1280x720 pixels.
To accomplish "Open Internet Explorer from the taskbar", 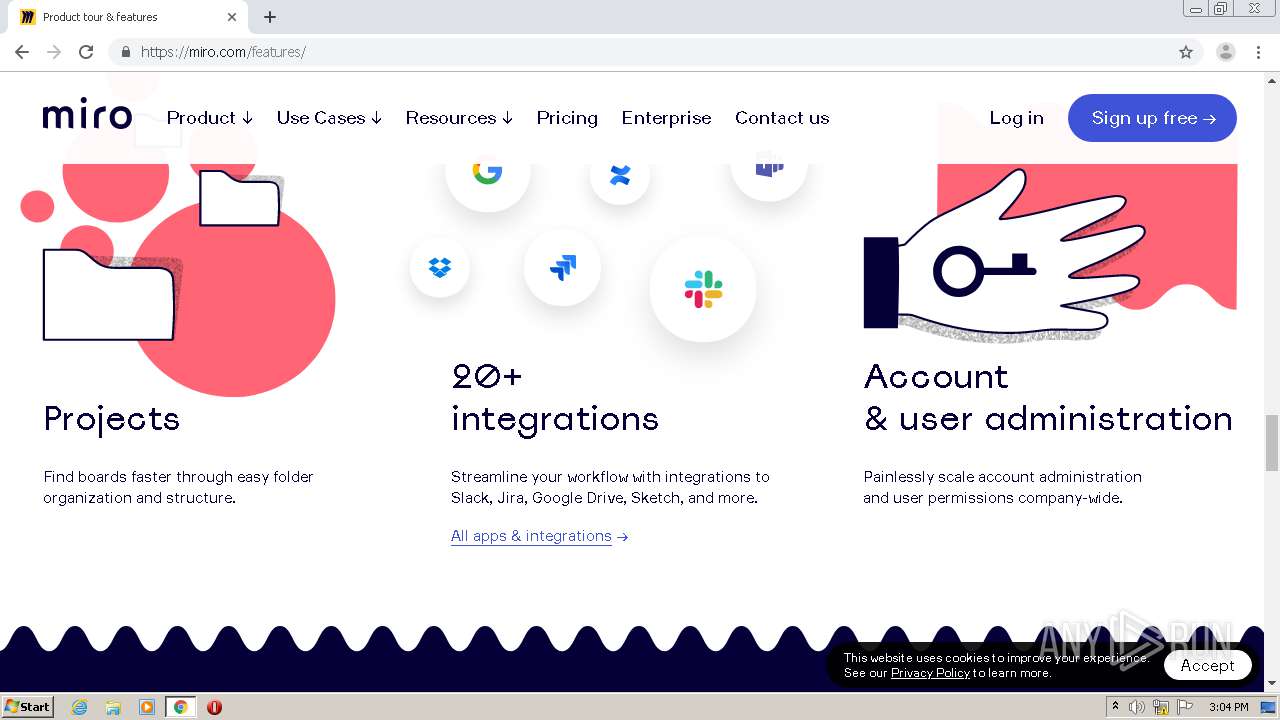I will tap(80, 707).
